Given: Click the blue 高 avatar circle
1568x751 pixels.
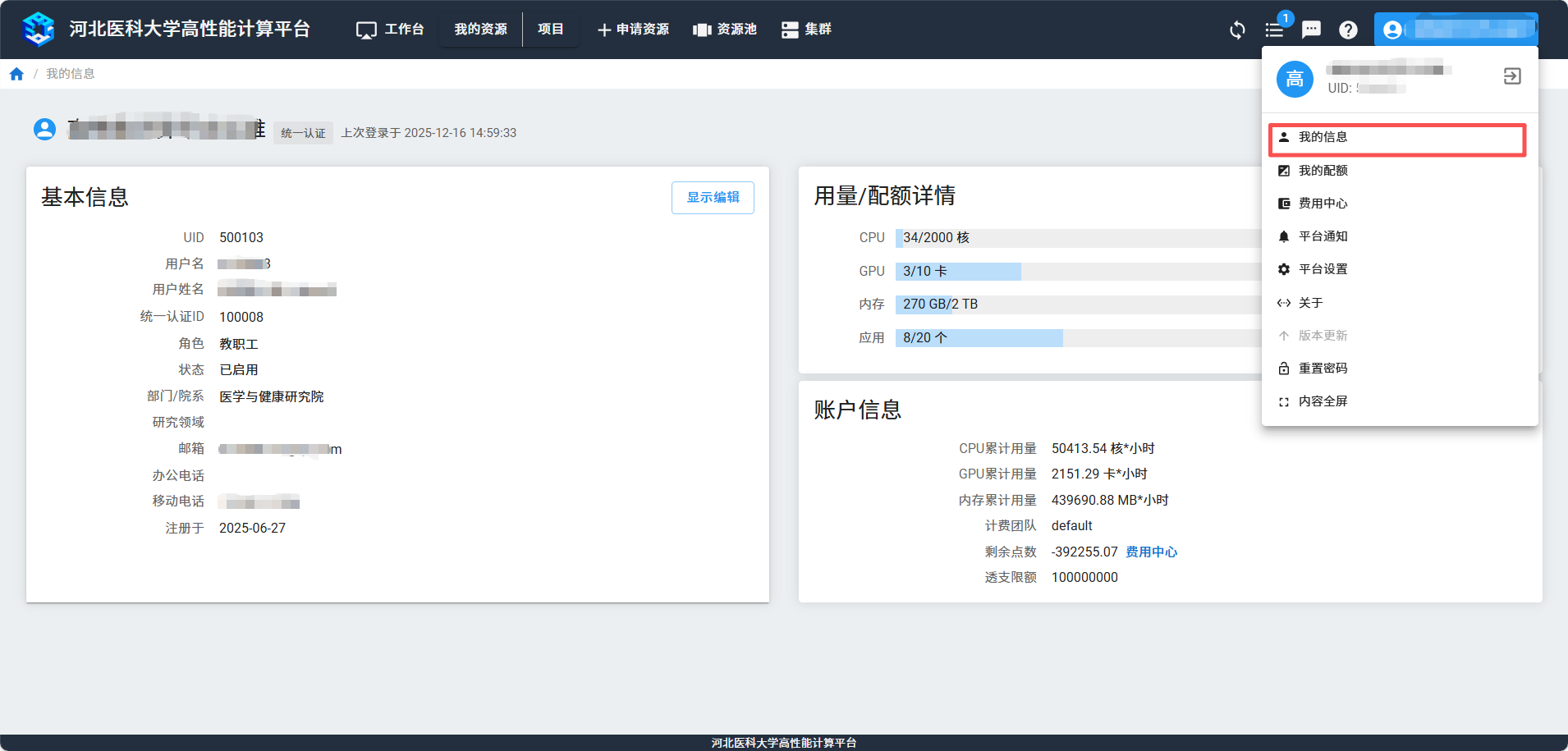Looking at the screenshot, I should pos(1295,79).
